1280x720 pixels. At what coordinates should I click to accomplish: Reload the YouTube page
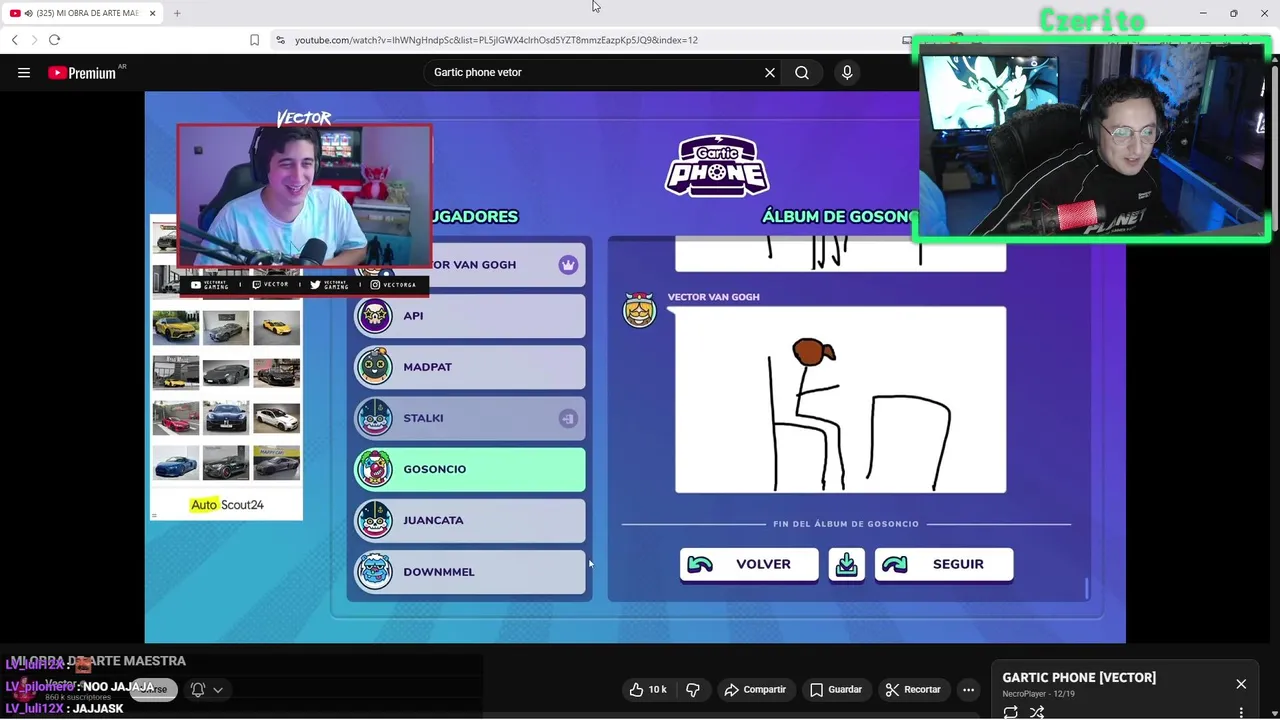54,40
